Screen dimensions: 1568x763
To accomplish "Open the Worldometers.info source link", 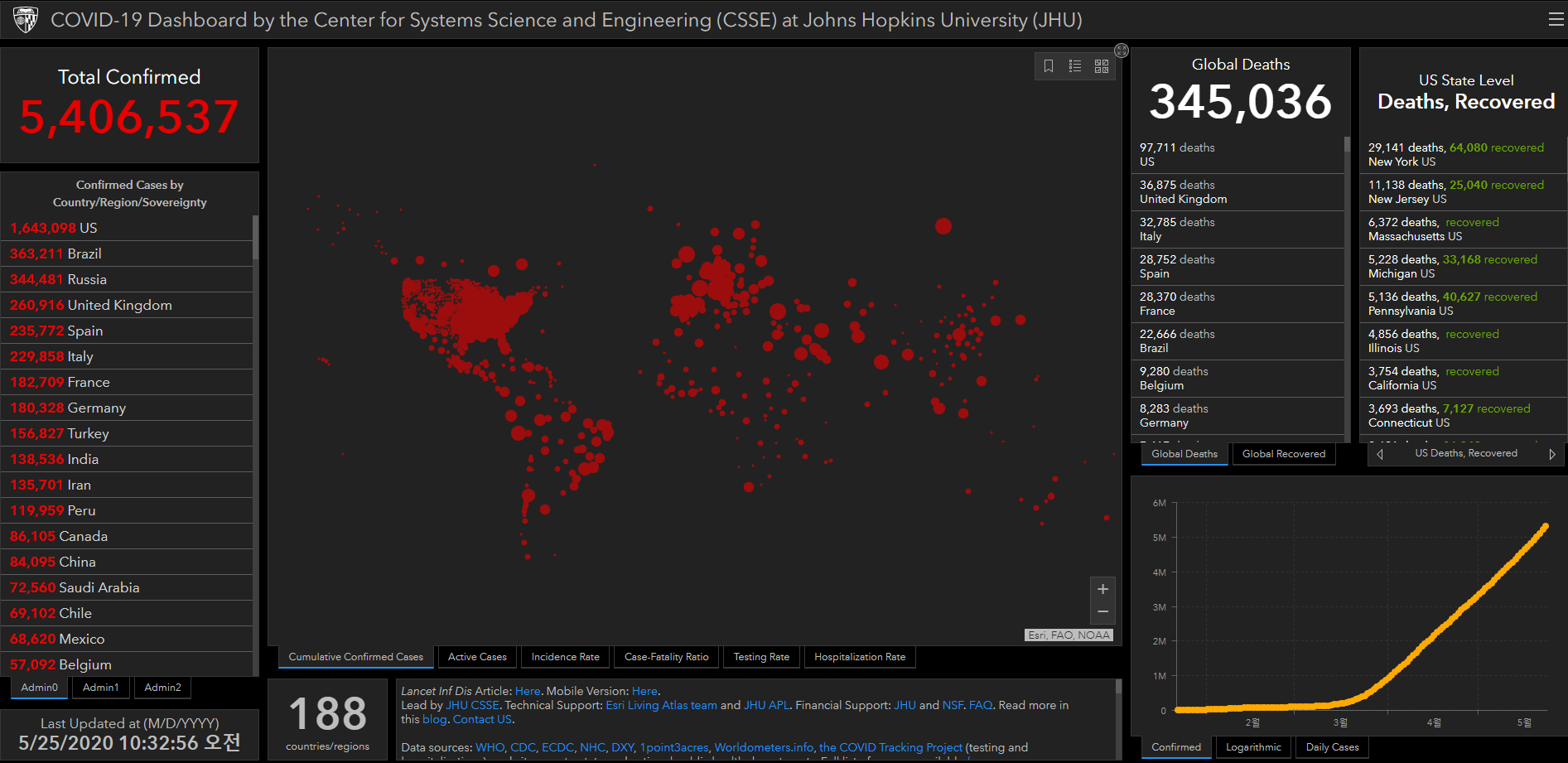I will point(764,747).
